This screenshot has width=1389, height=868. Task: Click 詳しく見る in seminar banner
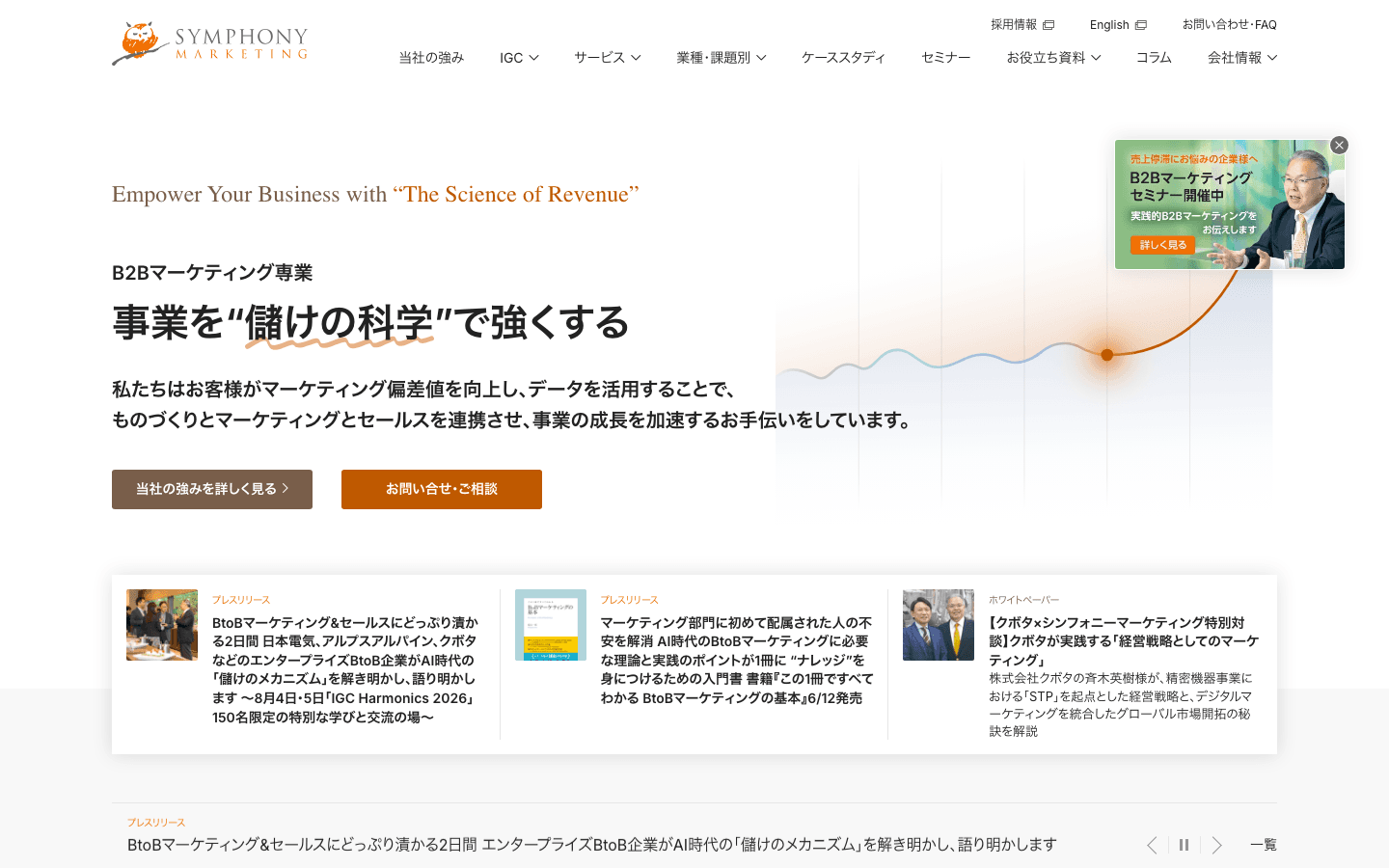tap(1163, 245)
